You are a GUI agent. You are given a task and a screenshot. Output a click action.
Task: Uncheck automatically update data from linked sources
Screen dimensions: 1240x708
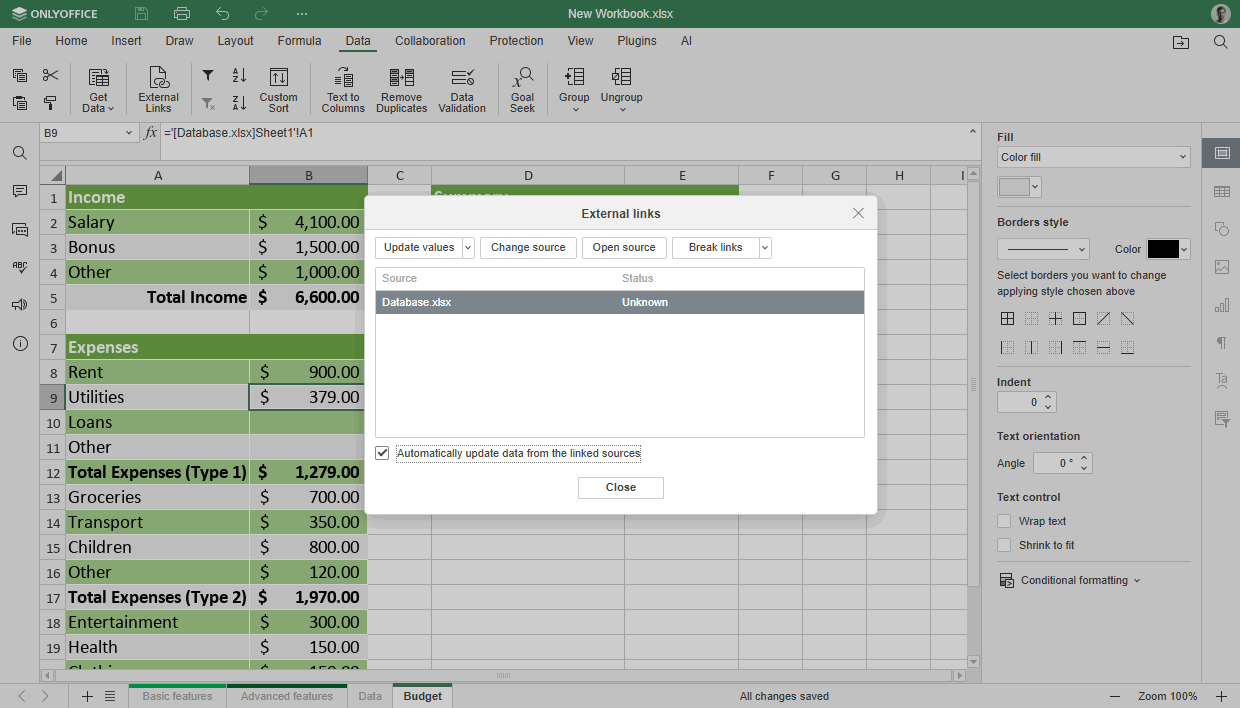click(383, 453)
